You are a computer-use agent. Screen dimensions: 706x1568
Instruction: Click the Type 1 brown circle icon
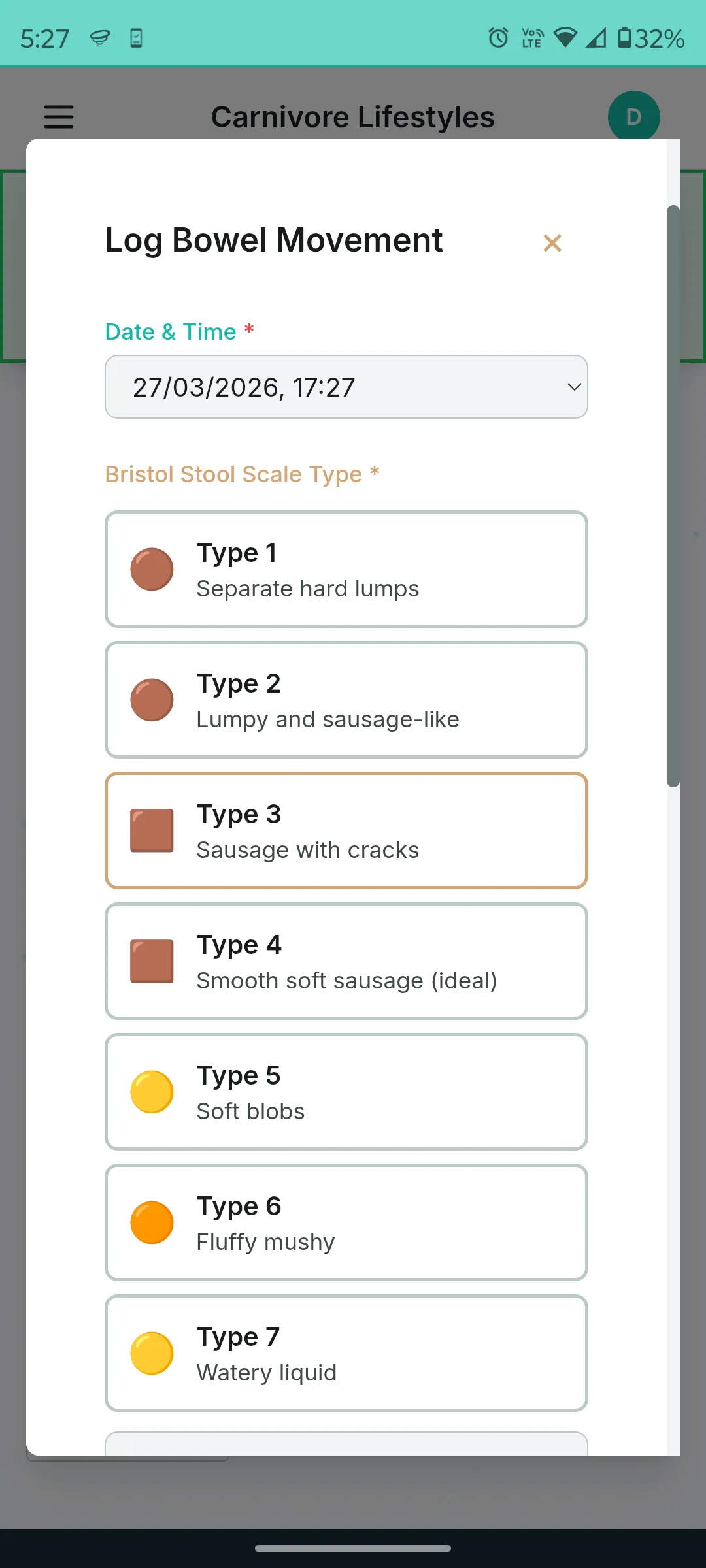pos(152,569)
